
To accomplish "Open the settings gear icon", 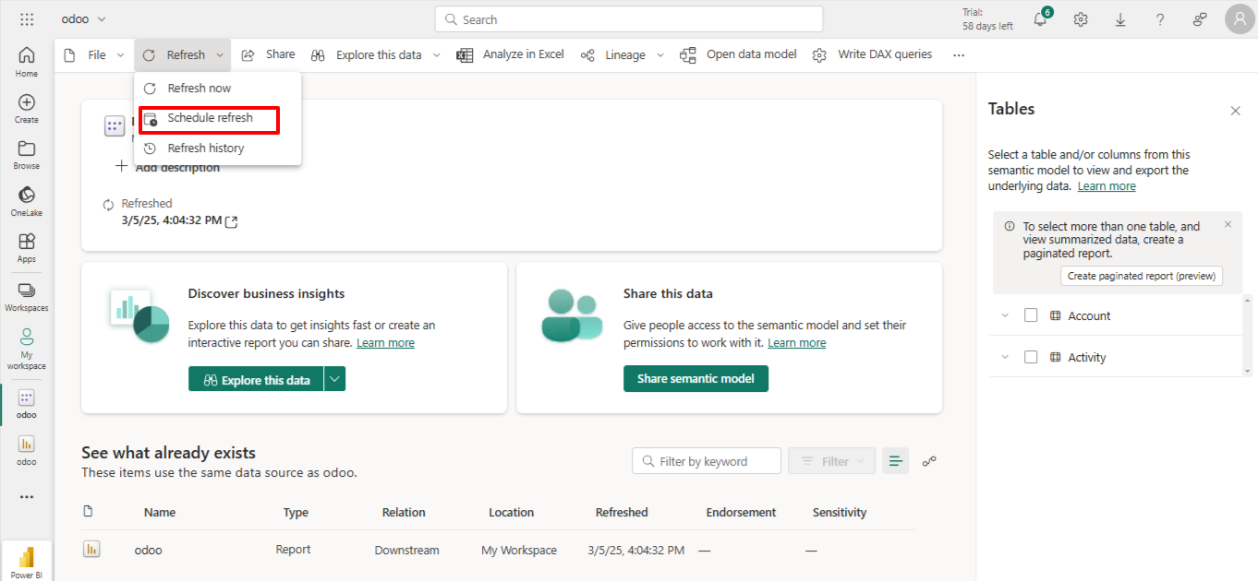I will tap(1080, 20).
